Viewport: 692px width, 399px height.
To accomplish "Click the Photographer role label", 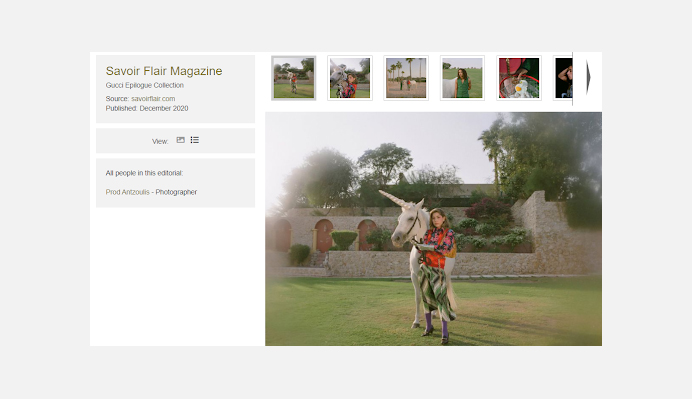I will click(176, 192).
